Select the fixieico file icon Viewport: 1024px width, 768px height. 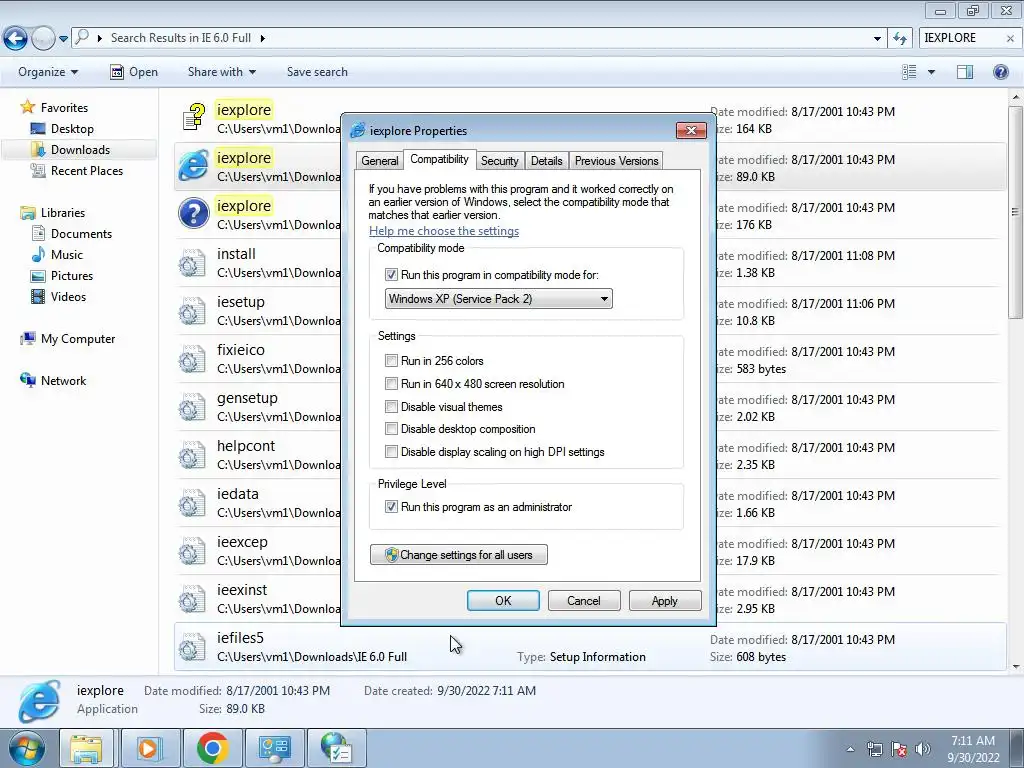[x=192, y=359]
